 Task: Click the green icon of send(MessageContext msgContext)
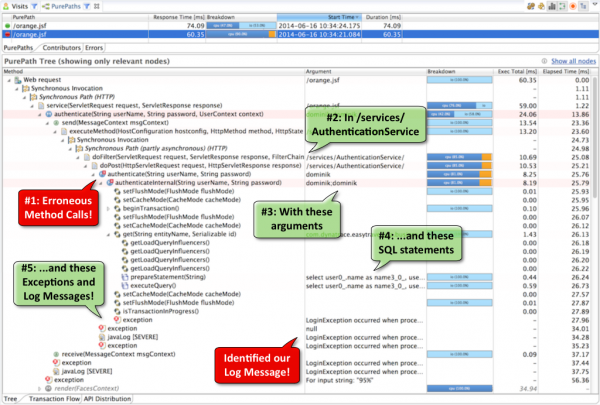[56, 123]
